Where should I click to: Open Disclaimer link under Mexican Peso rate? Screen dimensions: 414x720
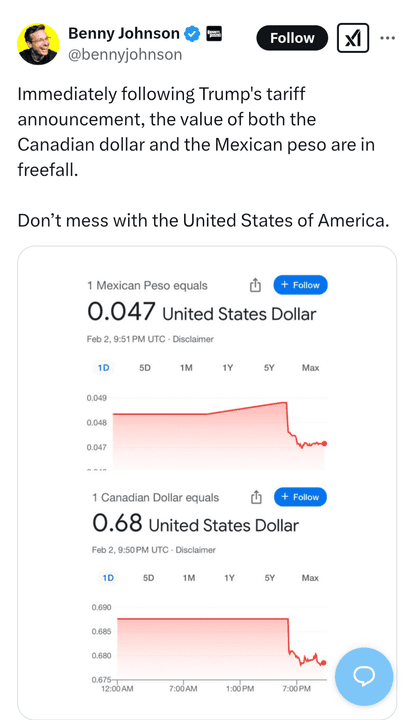pyautogui.click(x=193, y=339)
